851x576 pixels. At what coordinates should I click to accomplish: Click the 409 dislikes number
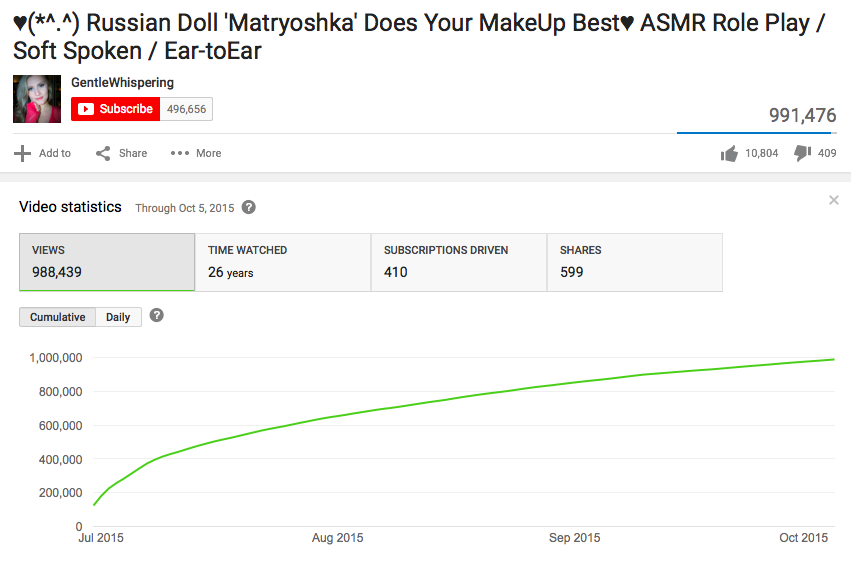pyautogui.click(x=827, y=153)
